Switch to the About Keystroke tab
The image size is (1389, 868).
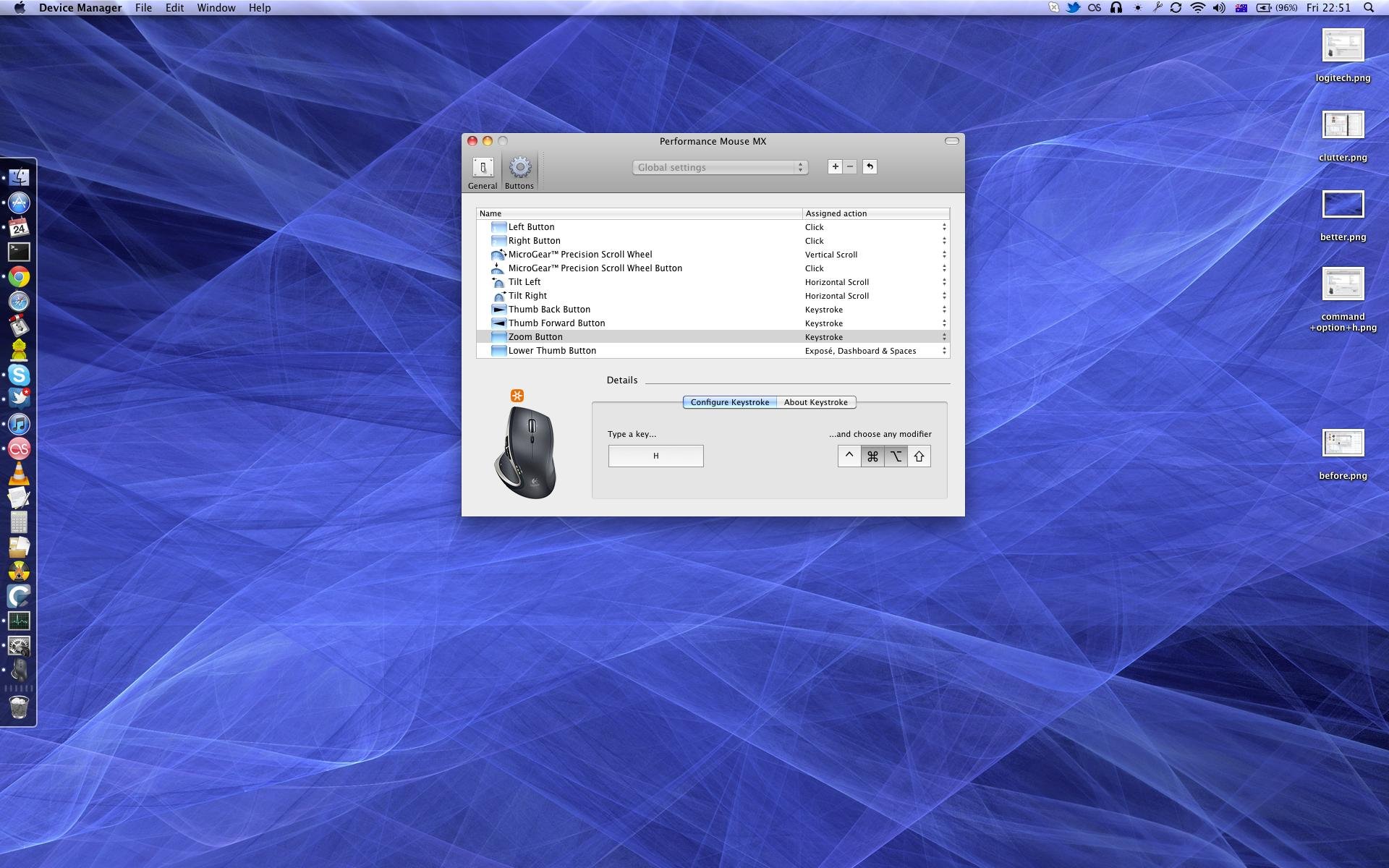[x=816, y=402]
